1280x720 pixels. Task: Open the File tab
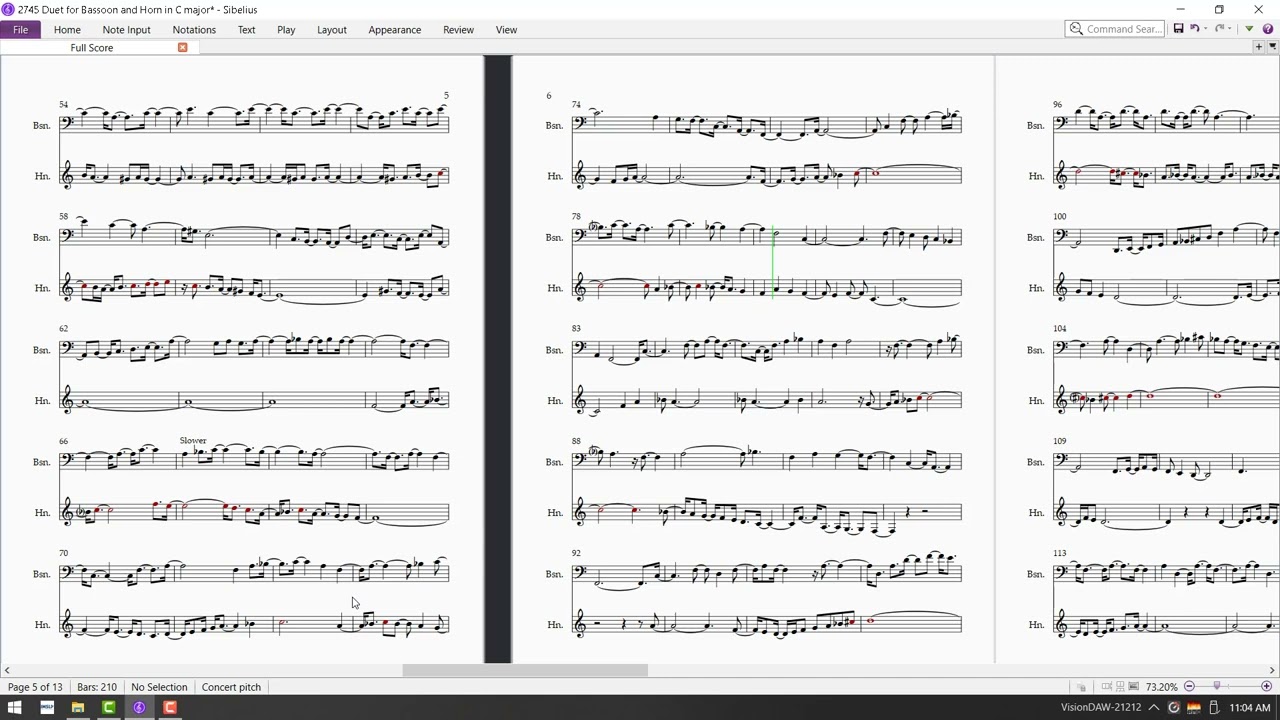tap(20, 30)
